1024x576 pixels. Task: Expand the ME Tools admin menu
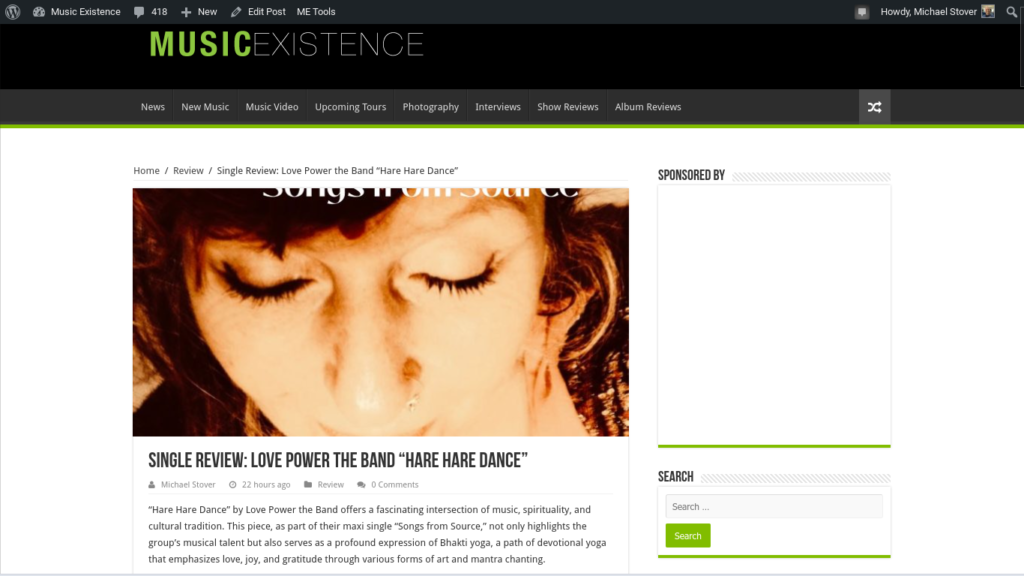(316, 12)
